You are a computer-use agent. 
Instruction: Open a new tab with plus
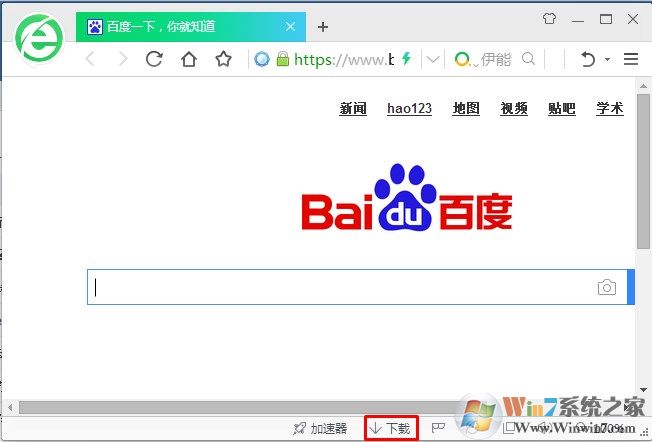pyautogui.click(x=323, y=27)
